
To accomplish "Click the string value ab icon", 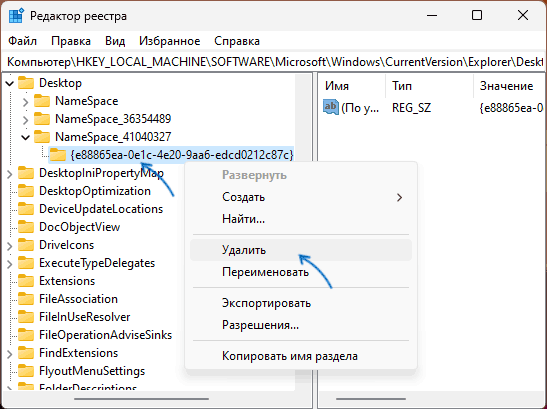I will click(x=331, y=107).
